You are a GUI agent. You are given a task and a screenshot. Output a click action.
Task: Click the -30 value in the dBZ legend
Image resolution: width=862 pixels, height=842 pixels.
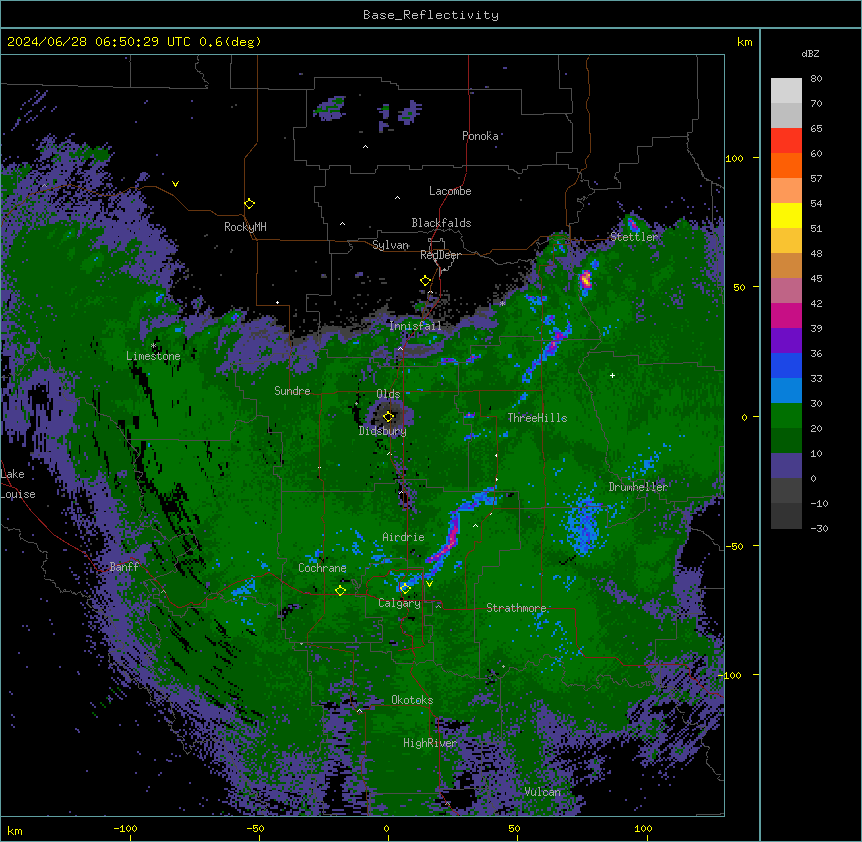819,528
